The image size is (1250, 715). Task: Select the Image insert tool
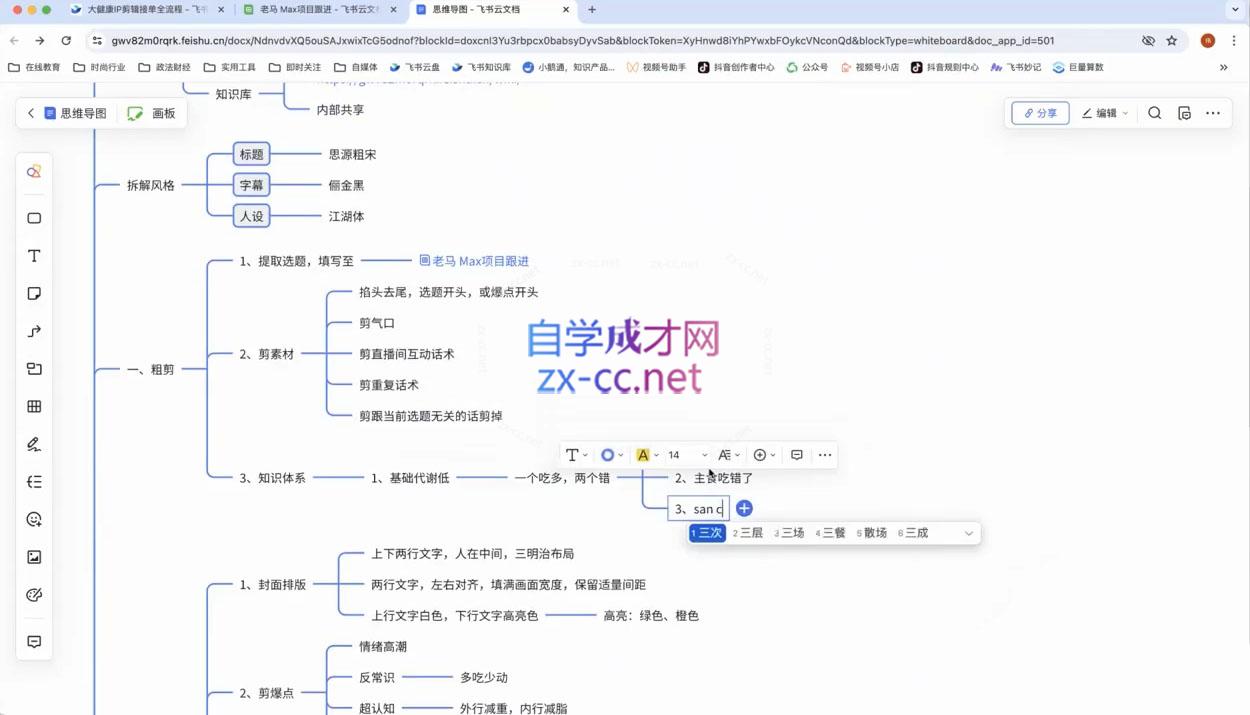coord(33,557)
